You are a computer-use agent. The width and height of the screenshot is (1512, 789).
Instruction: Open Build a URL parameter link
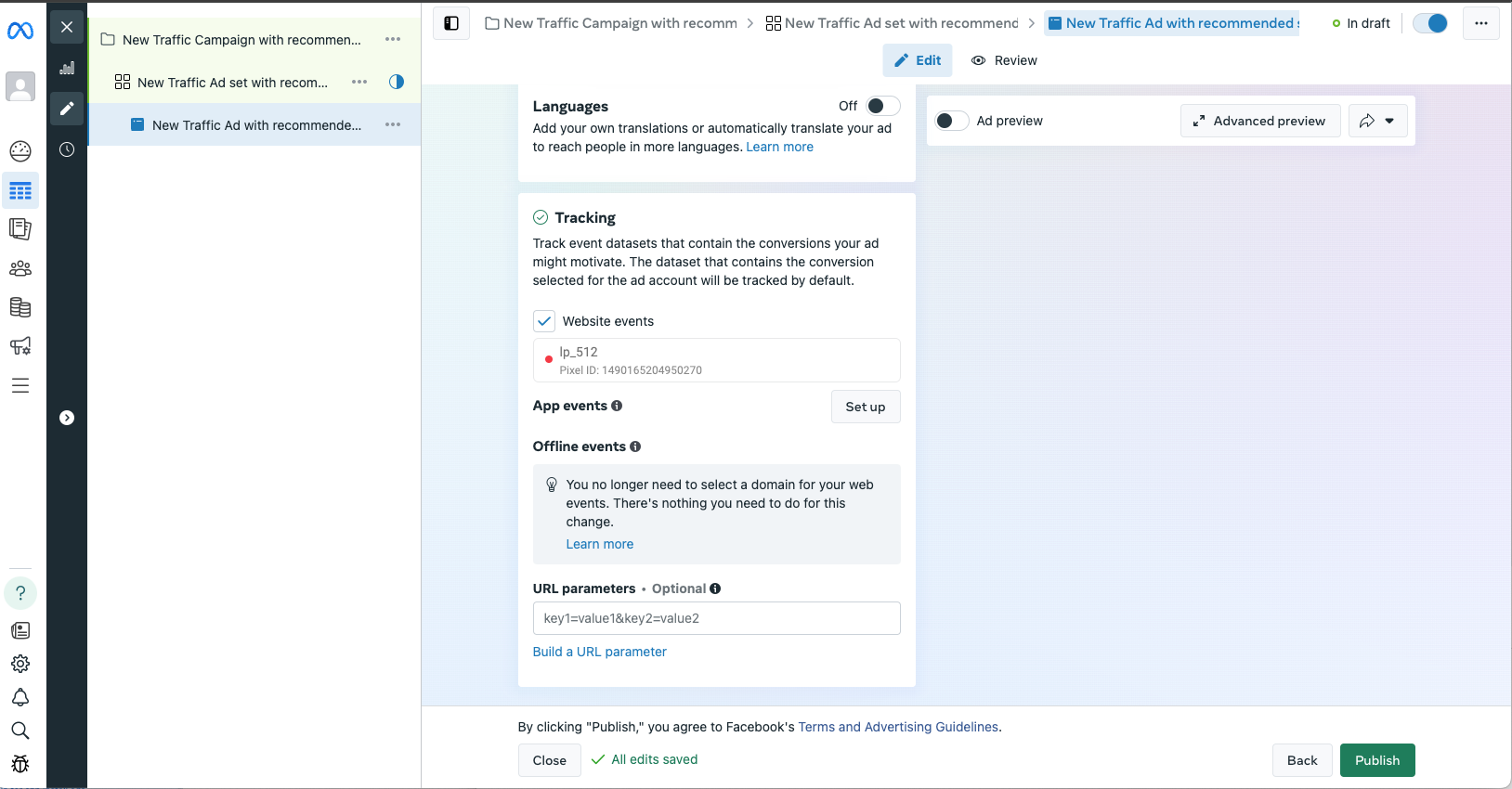click(599, 652)
